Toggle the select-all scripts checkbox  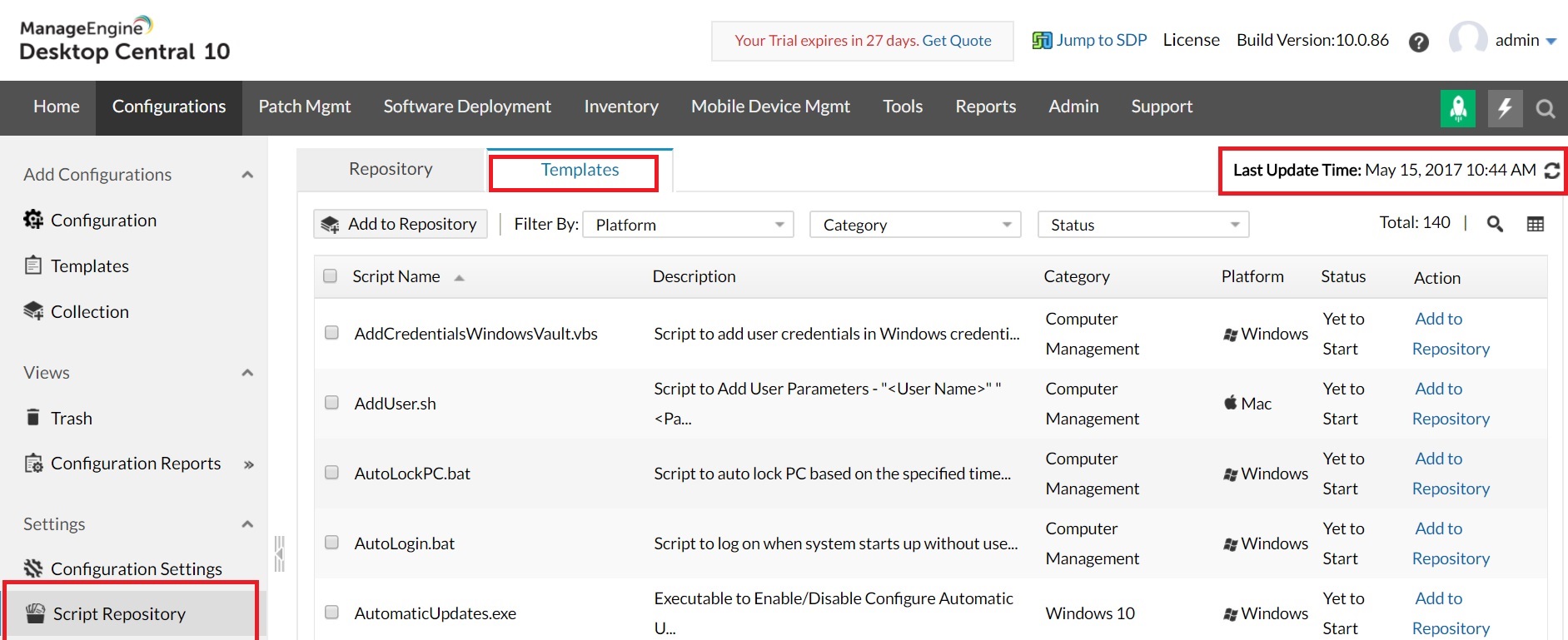331,276
